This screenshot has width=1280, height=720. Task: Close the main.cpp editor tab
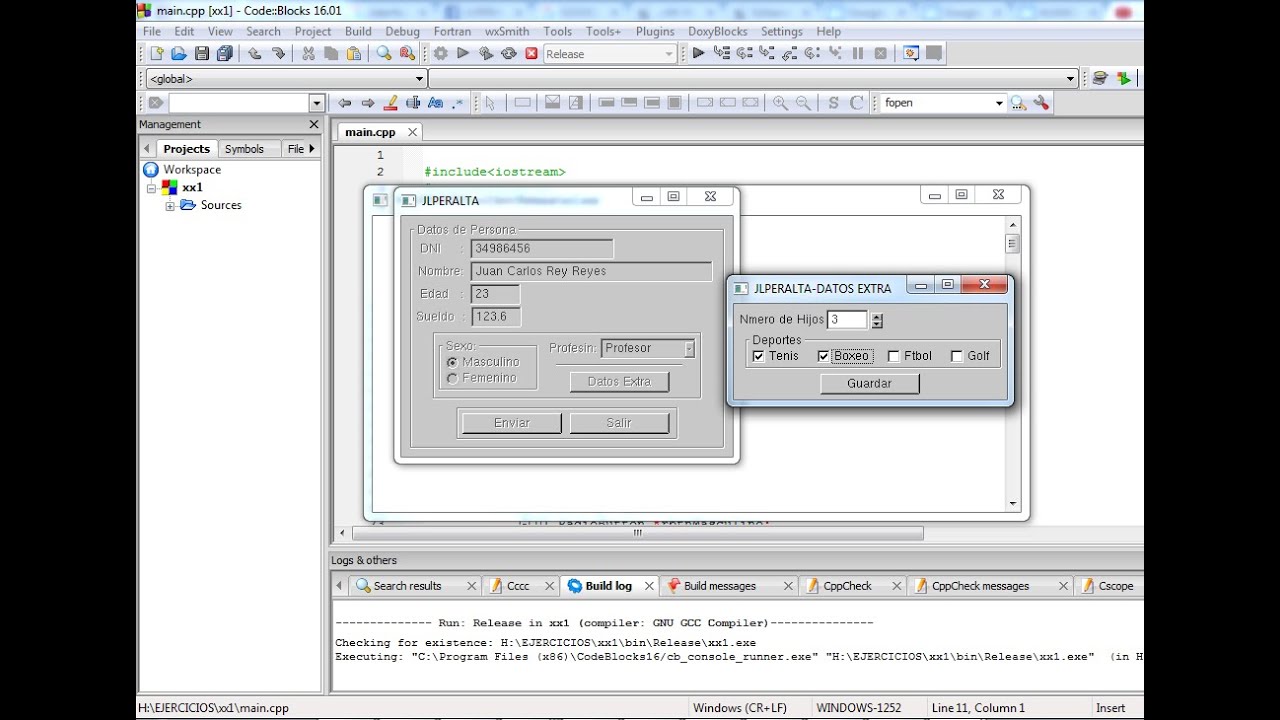tap(412, 132)
